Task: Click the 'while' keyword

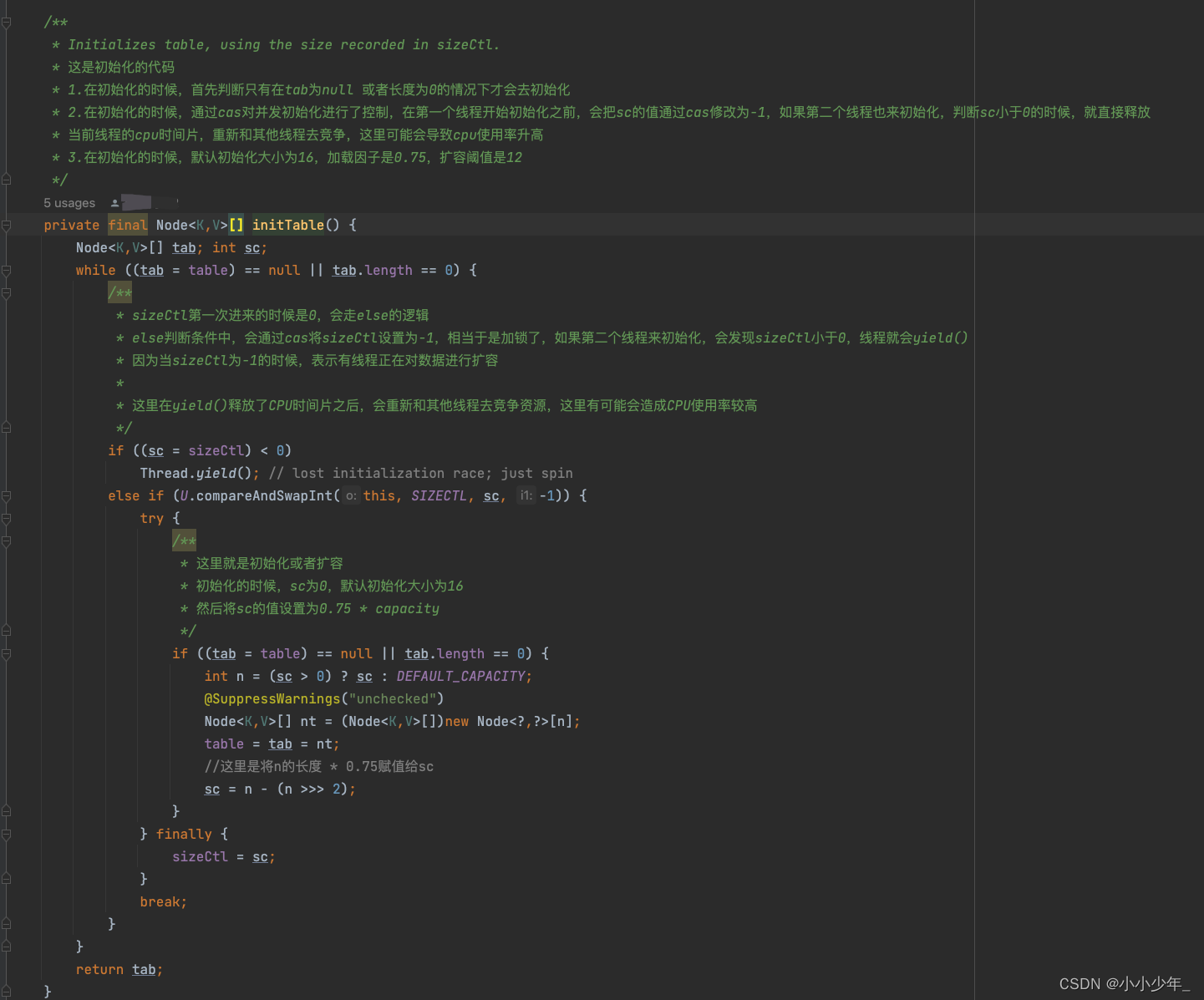Action: point(95,270)
